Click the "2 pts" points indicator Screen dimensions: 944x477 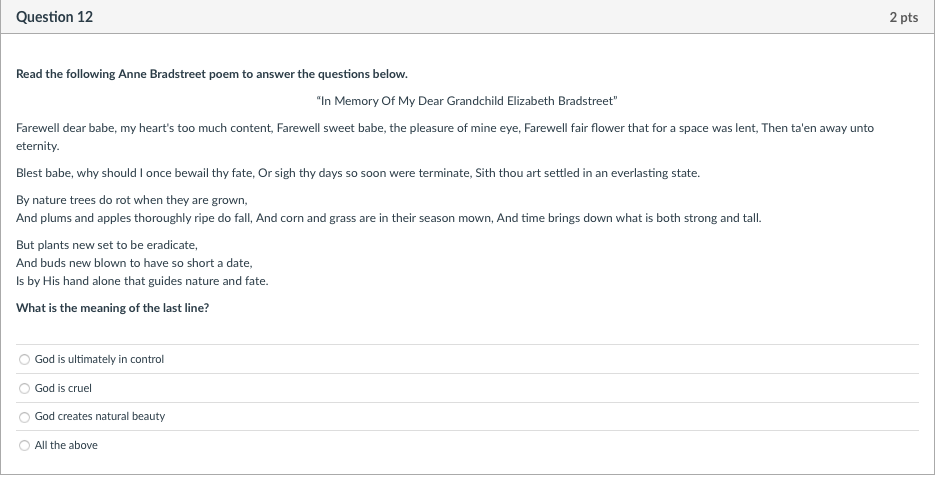(x=904, y=17)
